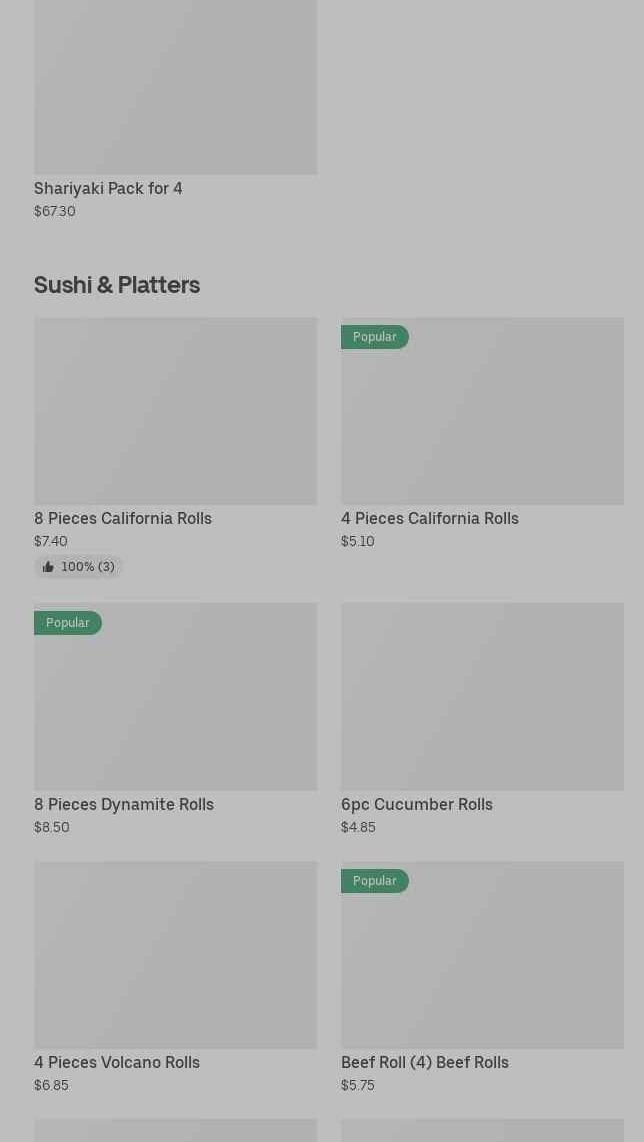
Task: Click the thumbs-up icon under California Rolls
Action: point(48,567)
